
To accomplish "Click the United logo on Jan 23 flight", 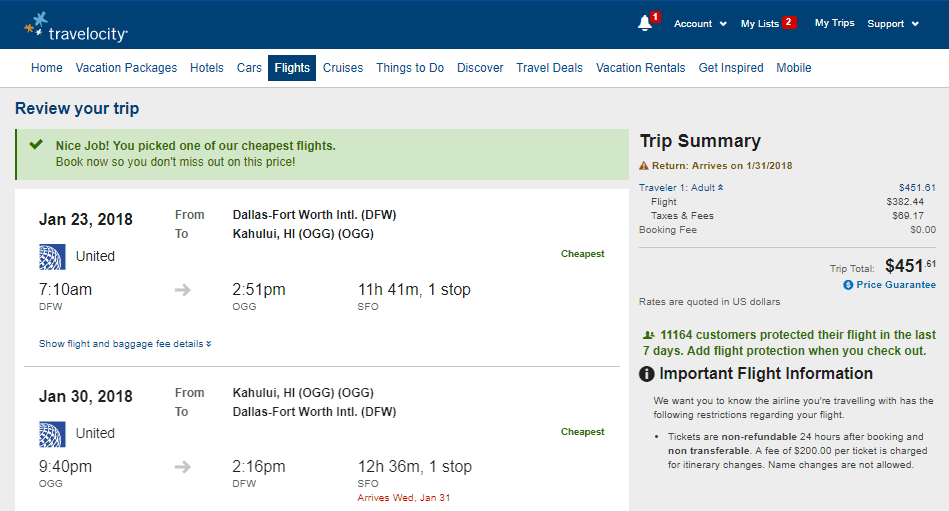I will point(52,257).
